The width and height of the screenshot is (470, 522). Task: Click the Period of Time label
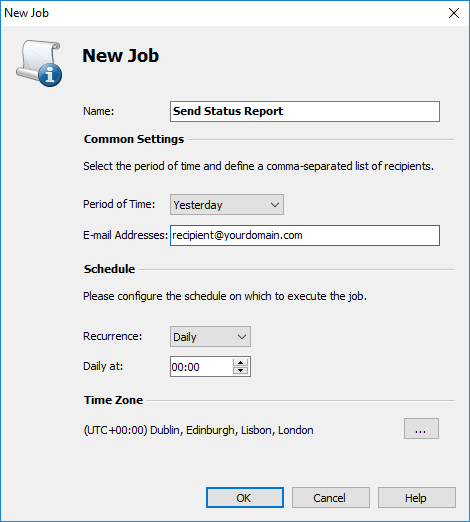(x=119, y=204)
